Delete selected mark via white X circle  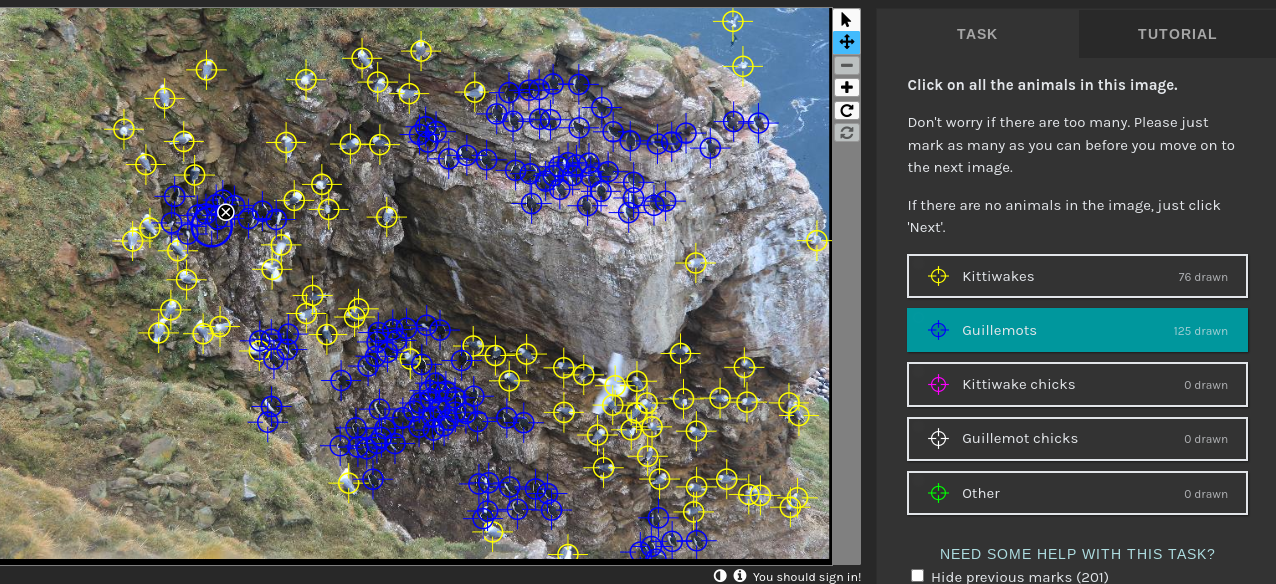(x=226, y=212)
